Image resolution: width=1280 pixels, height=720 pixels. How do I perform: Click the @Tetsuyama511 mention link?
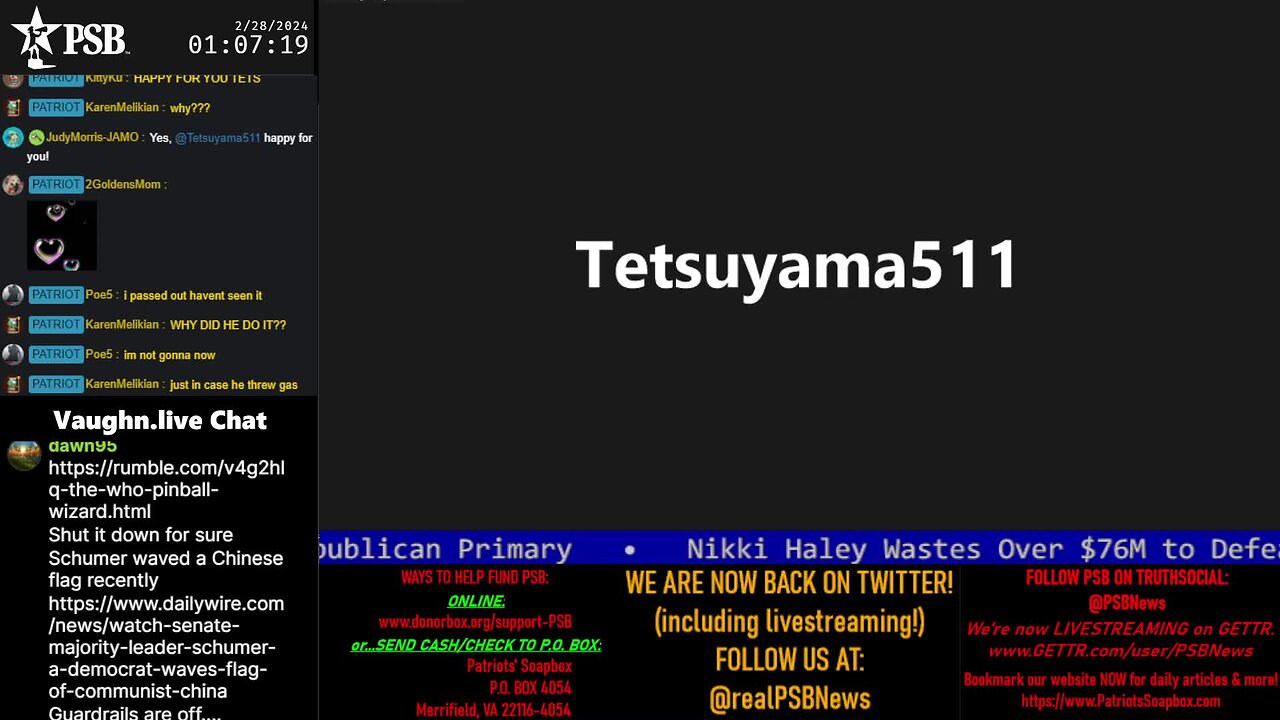tap(218, 138)
